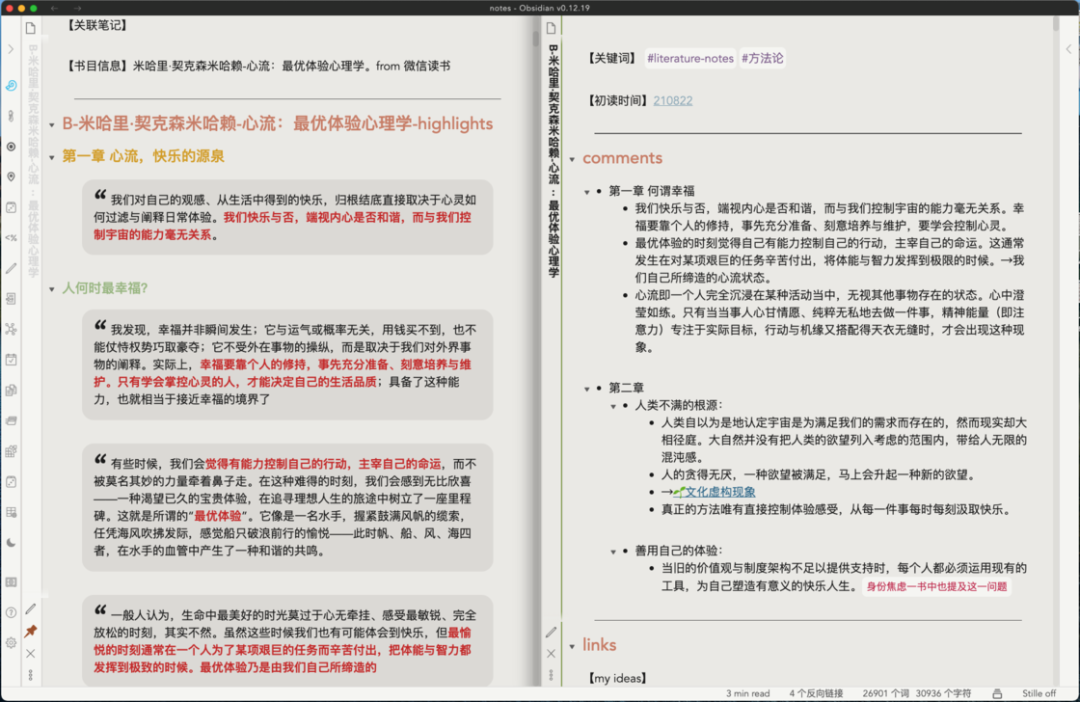Open the 210822 date link
This screenshot has height=702, width=1080.
click(672, 101)
